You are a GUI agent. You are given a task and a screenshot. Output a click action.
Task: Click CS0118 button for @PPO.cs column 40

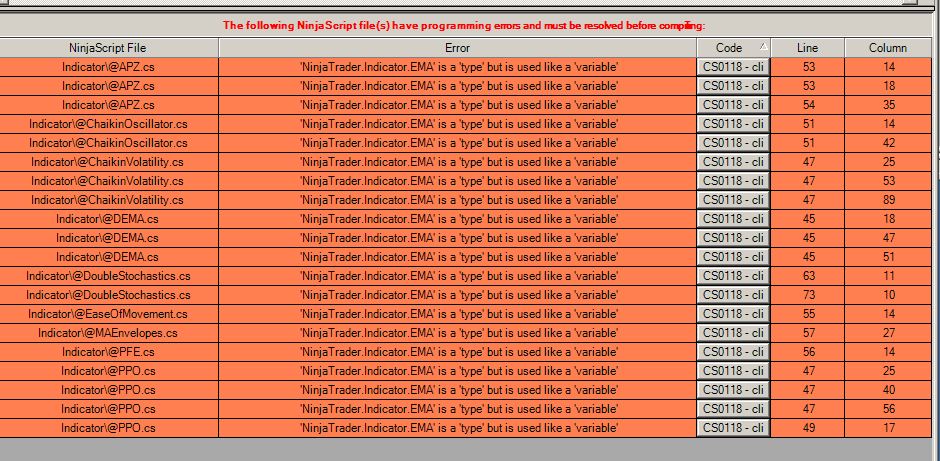coord(733,390)
